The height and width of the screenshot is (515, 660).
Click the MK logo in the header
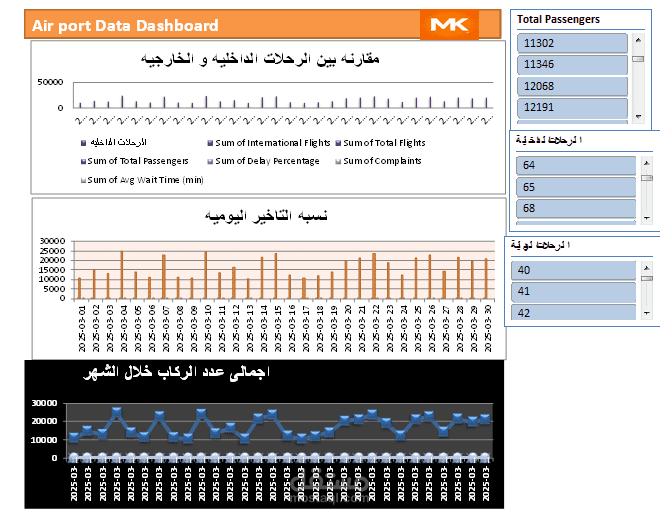click(x=449, y=24)
